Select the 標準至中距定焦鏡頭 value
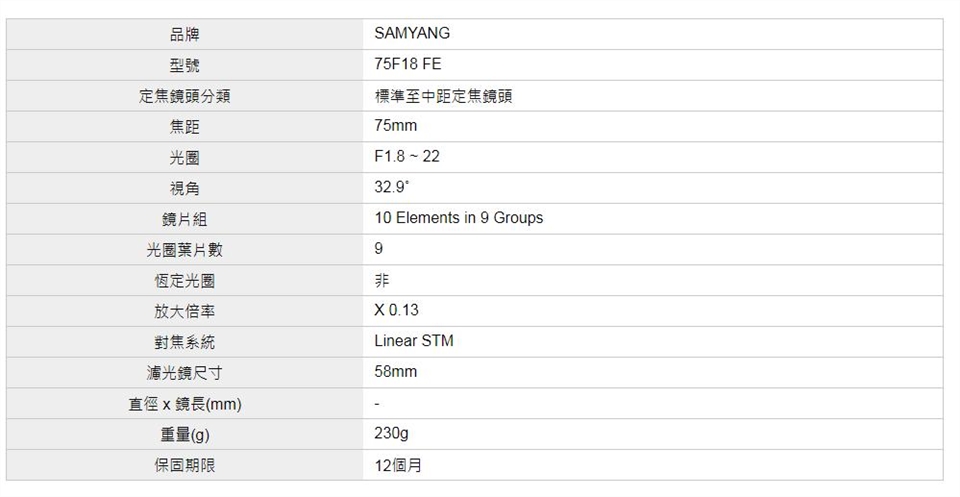 444,96
